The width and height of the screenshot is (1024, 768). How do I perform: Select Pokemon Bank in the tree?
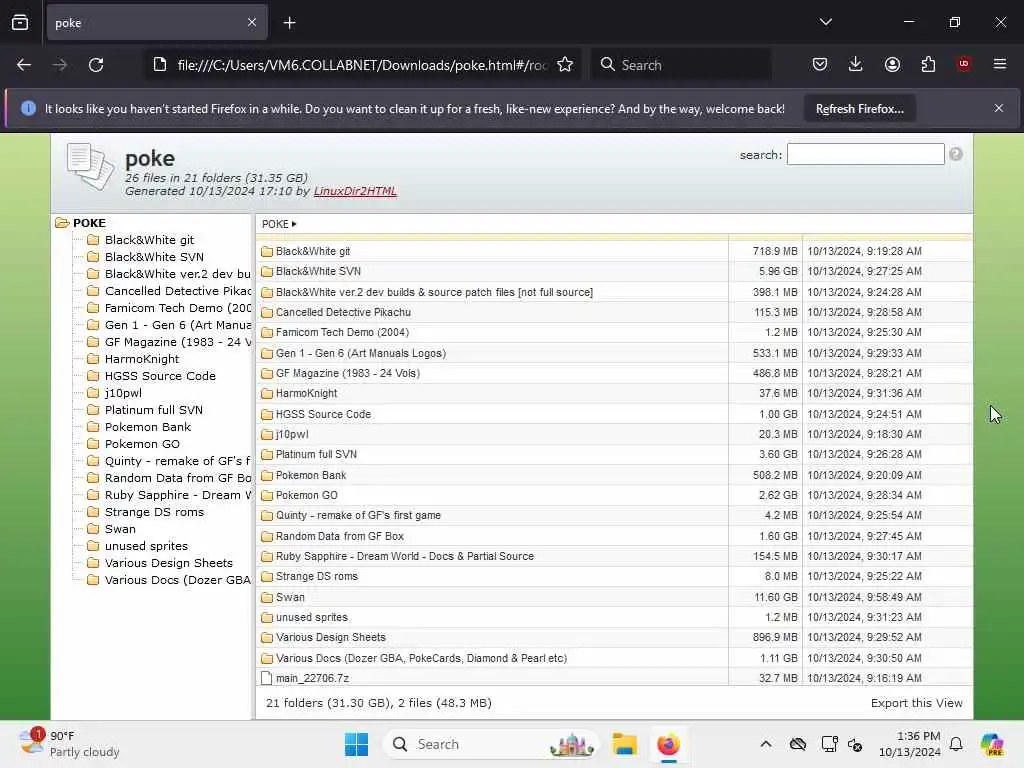(x=148, y=427)
